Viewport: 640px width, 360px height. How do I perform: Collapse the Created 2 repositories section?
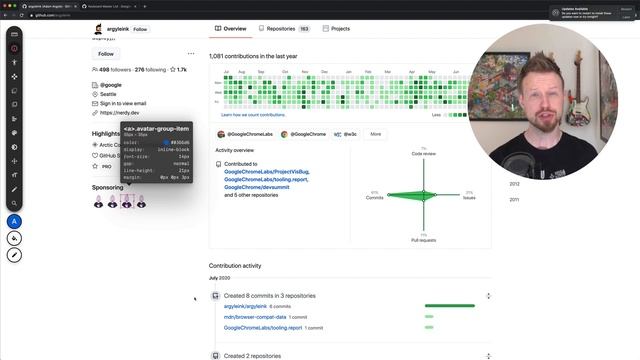point(488,356)
